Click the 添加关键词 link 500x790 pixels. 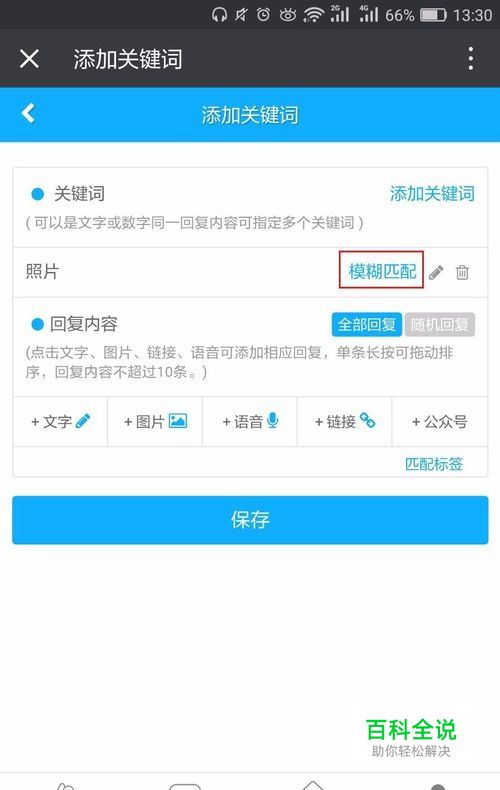(432, 193)
